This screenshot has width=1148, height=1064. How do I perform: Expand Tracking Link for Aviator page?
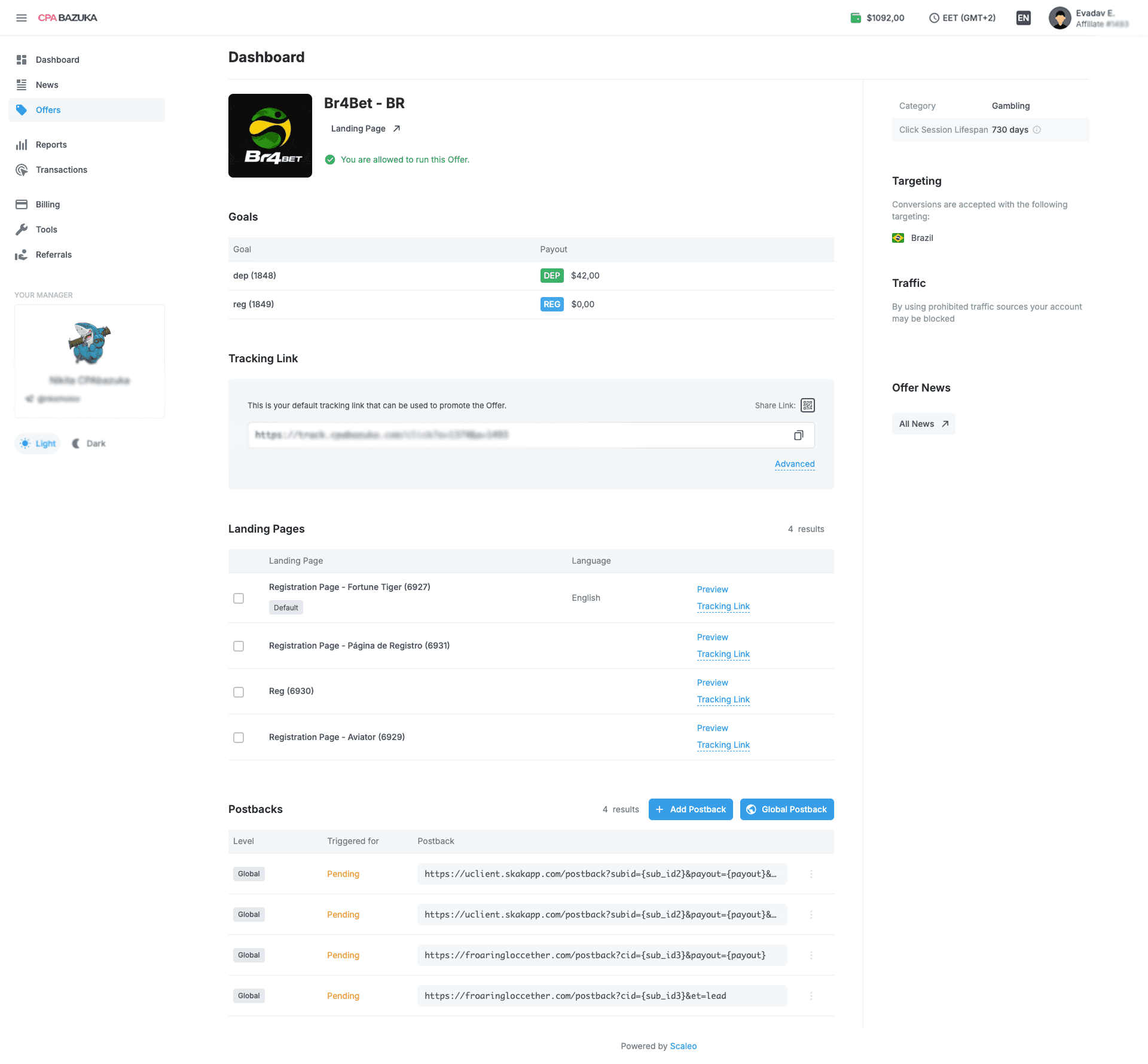(x=723, y=745)
